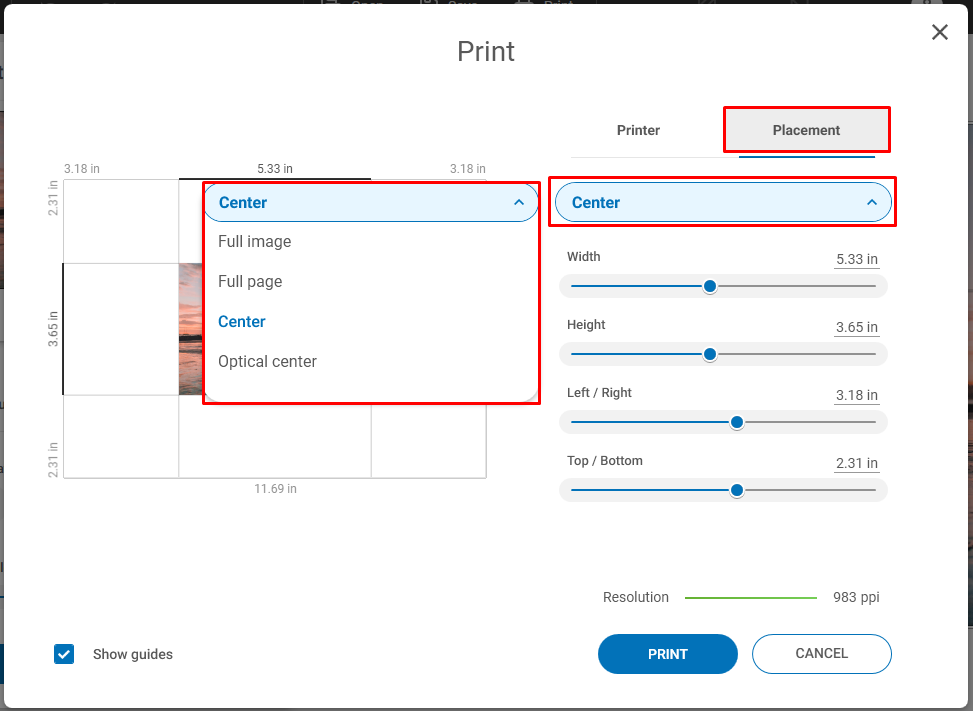The image size is (973, 711).
Task: Edit the Width value field showing 5.33 in
Action: [x=856, y=258]
